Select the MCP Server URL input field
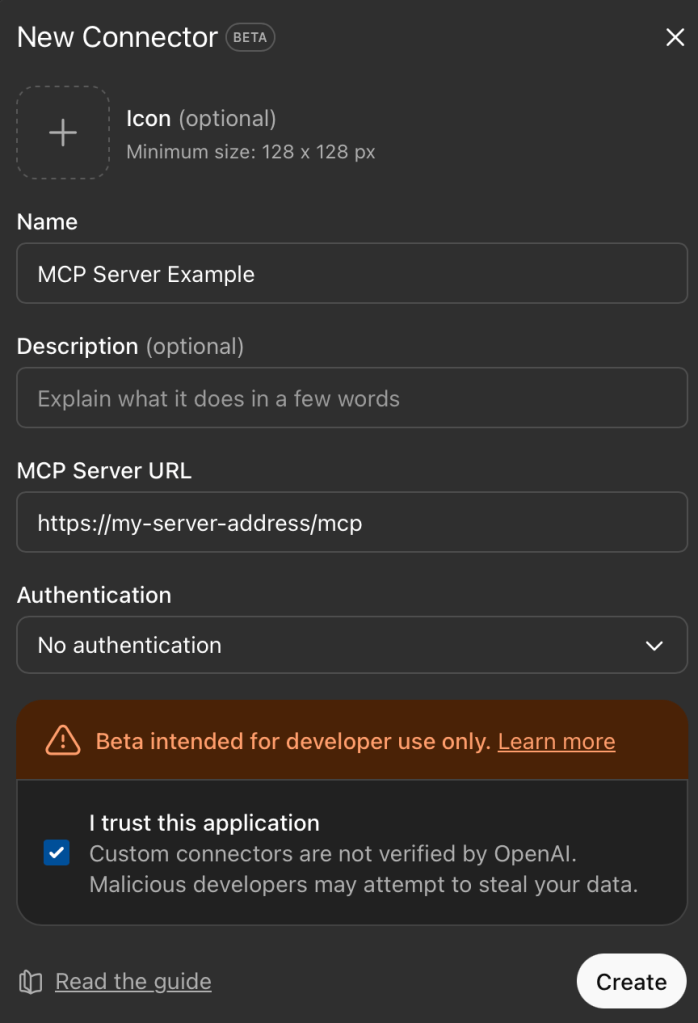 coord(351,522)
